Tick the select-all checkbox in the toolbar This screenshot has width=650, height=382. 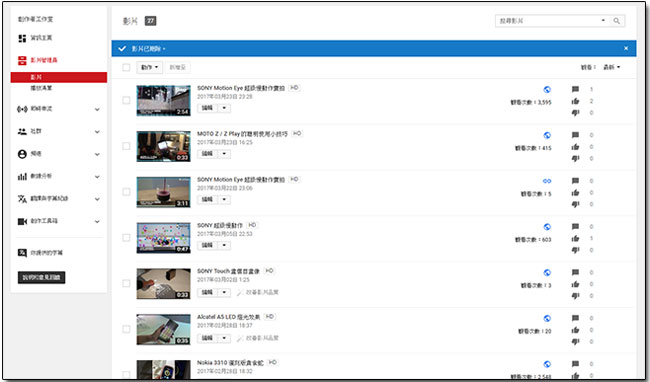click(x=126, y=68)
